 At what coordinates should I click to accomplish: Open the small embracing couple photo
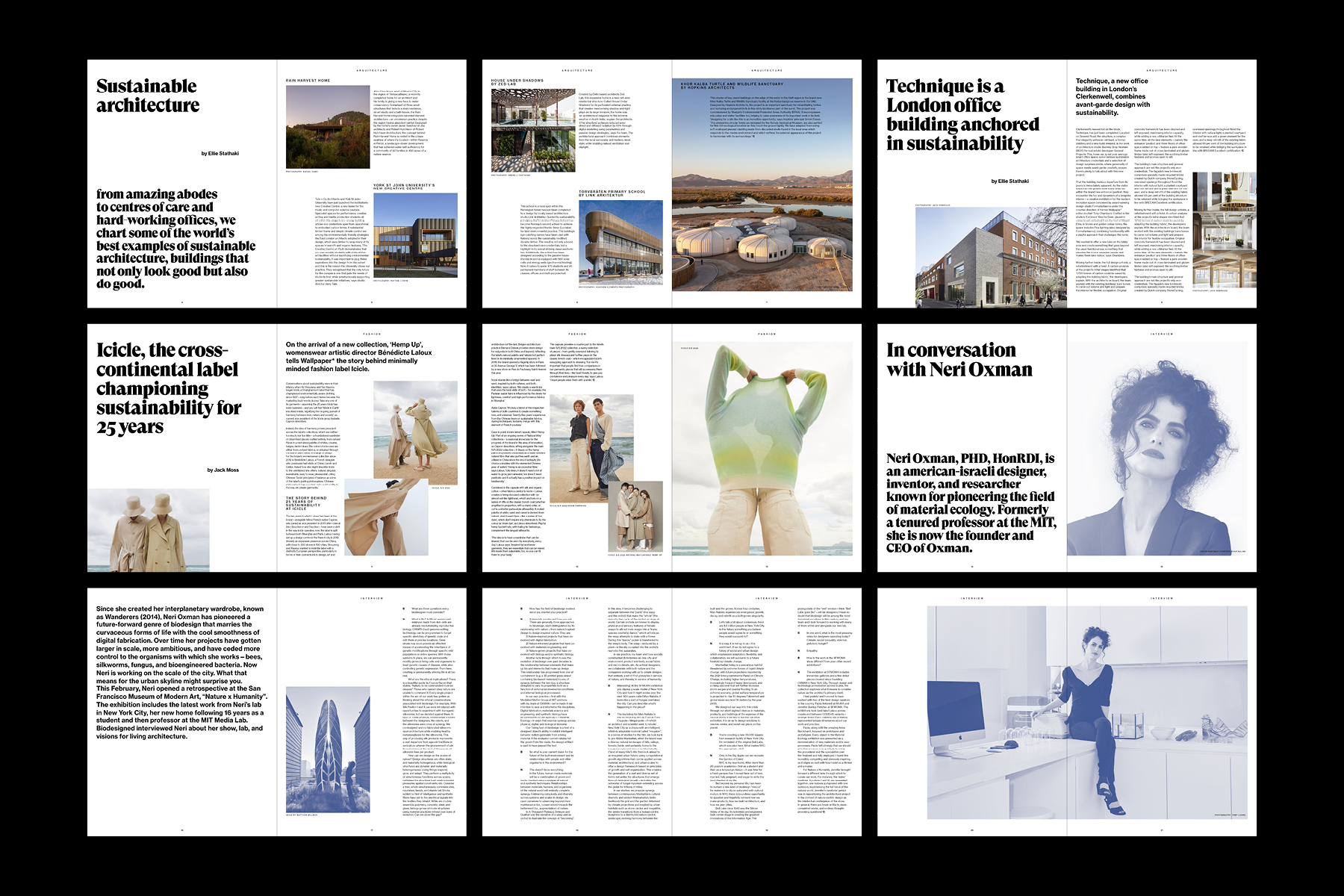(x=635, y=517)
